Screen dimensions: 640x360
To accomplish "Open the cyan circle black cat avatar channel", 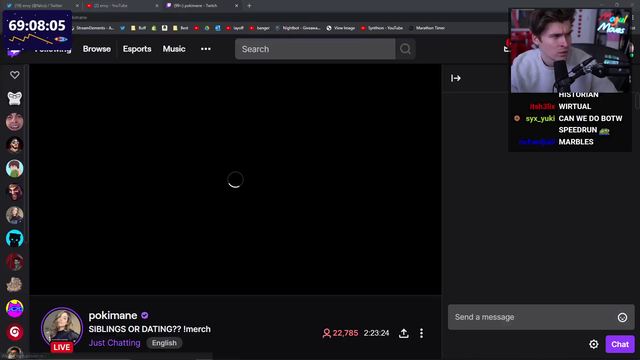I will (15, 239).
